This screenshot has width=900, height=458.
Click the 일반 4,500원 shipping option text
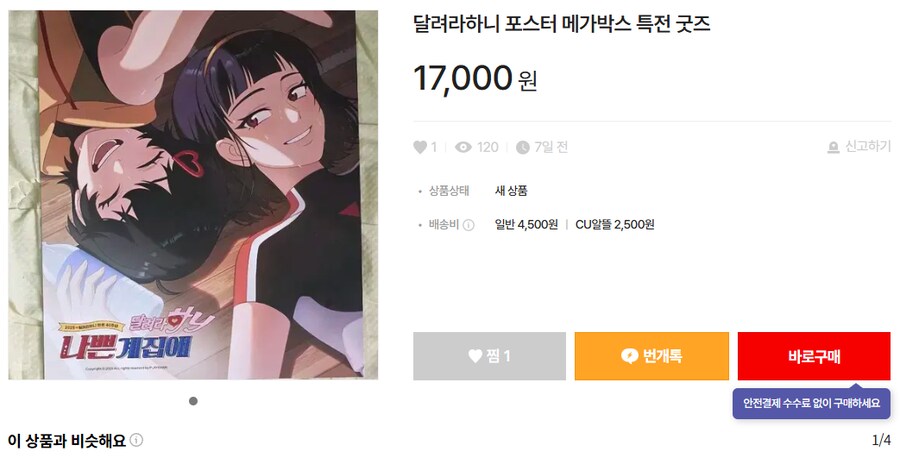[526, 224]
